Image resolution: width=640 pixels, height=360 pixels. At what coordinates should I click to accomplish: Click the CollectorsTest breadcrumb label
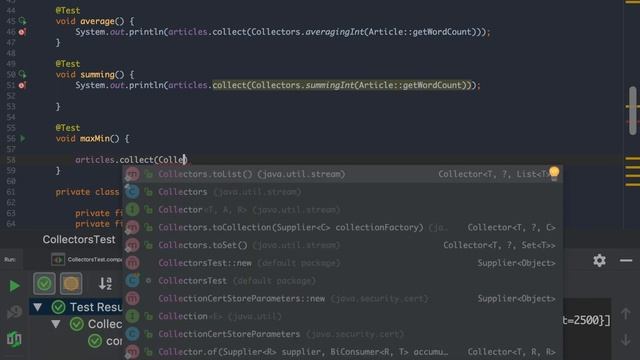(x=79, y=240)
